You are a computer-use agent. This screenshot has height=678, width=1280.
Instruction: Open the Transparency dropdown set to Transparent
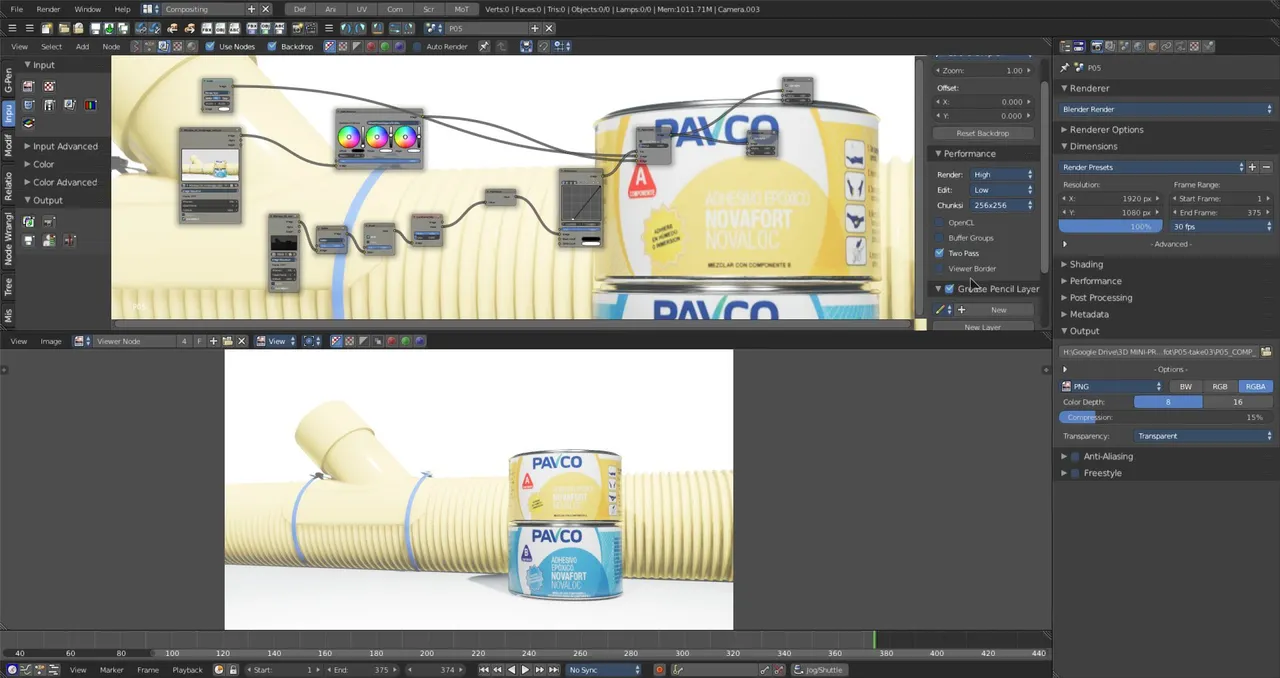pyautogui.click(x=1205, y=436)
